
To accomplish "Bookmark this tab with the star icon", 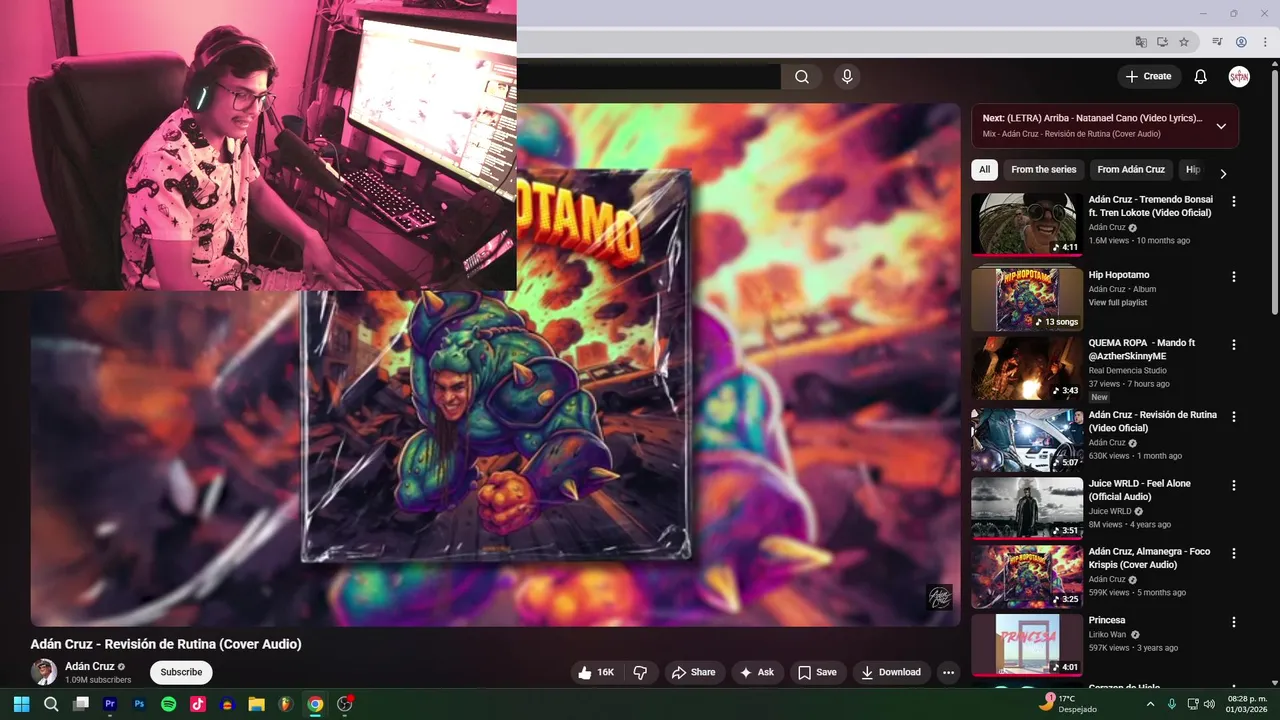I will pyautogui.click(x=1184, y=42).
